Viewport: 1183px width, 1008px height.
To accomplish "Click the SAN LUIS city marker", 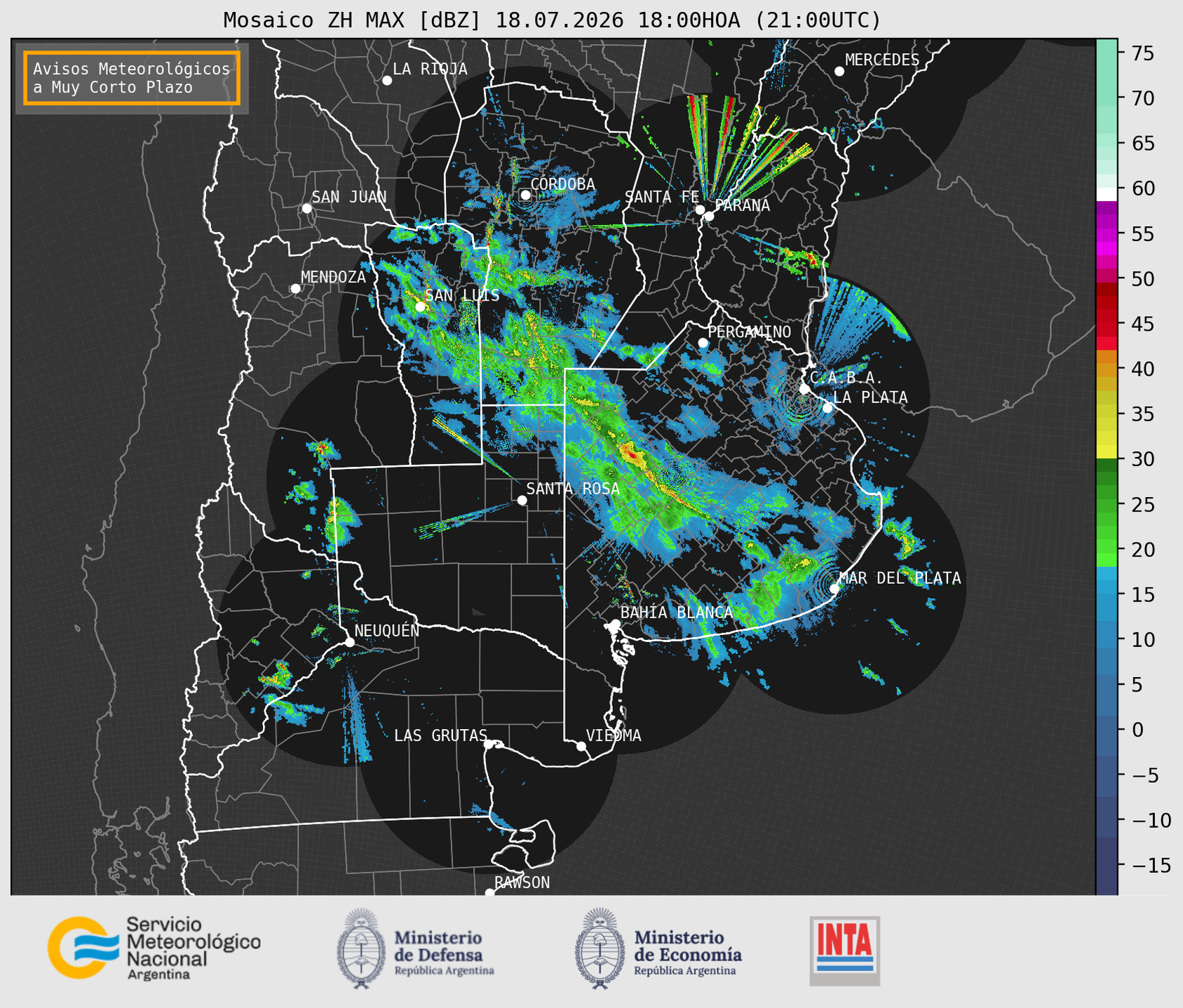I will click(419, 306).
